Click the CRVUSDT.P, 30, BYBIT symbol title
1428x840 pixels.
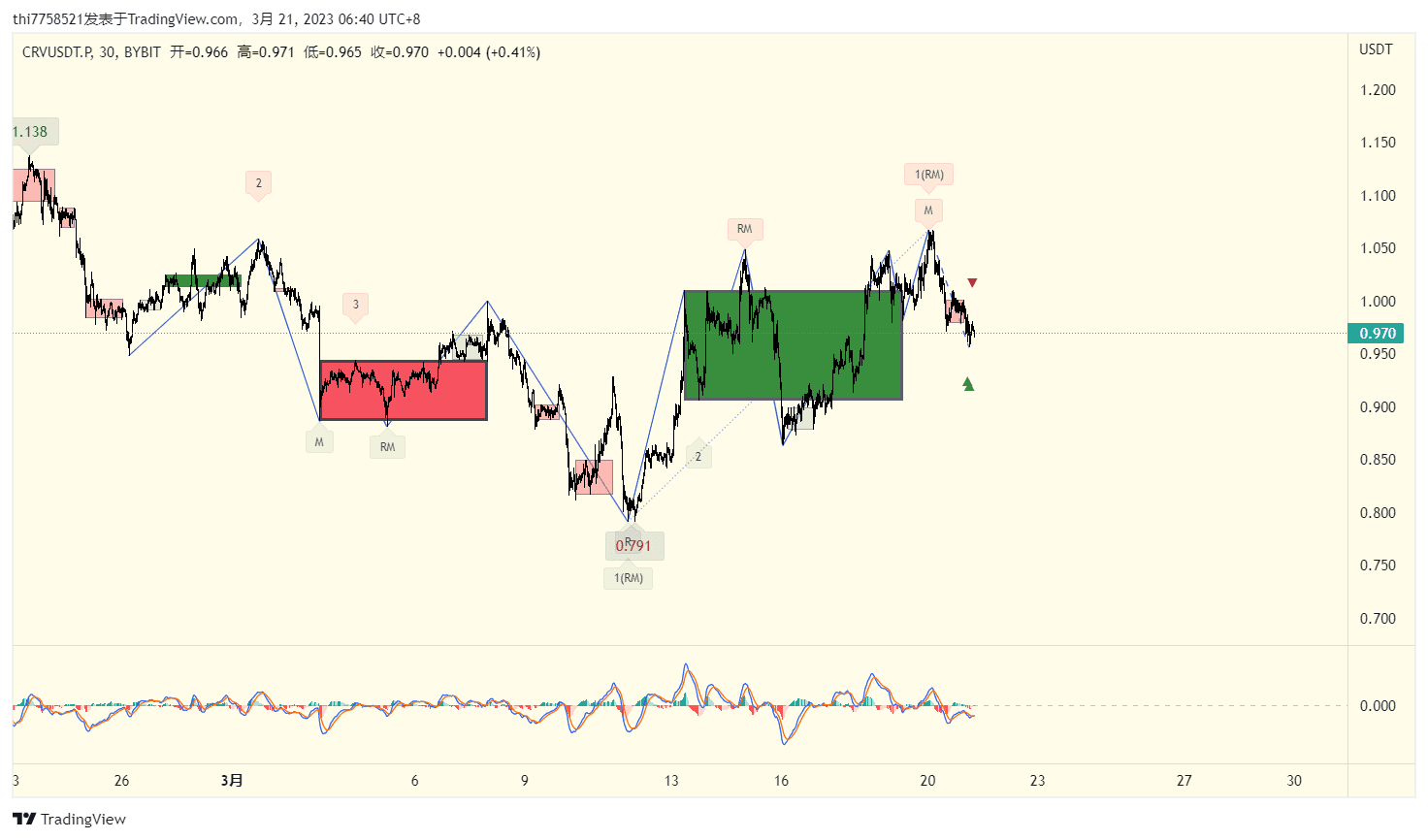(91, 52)
